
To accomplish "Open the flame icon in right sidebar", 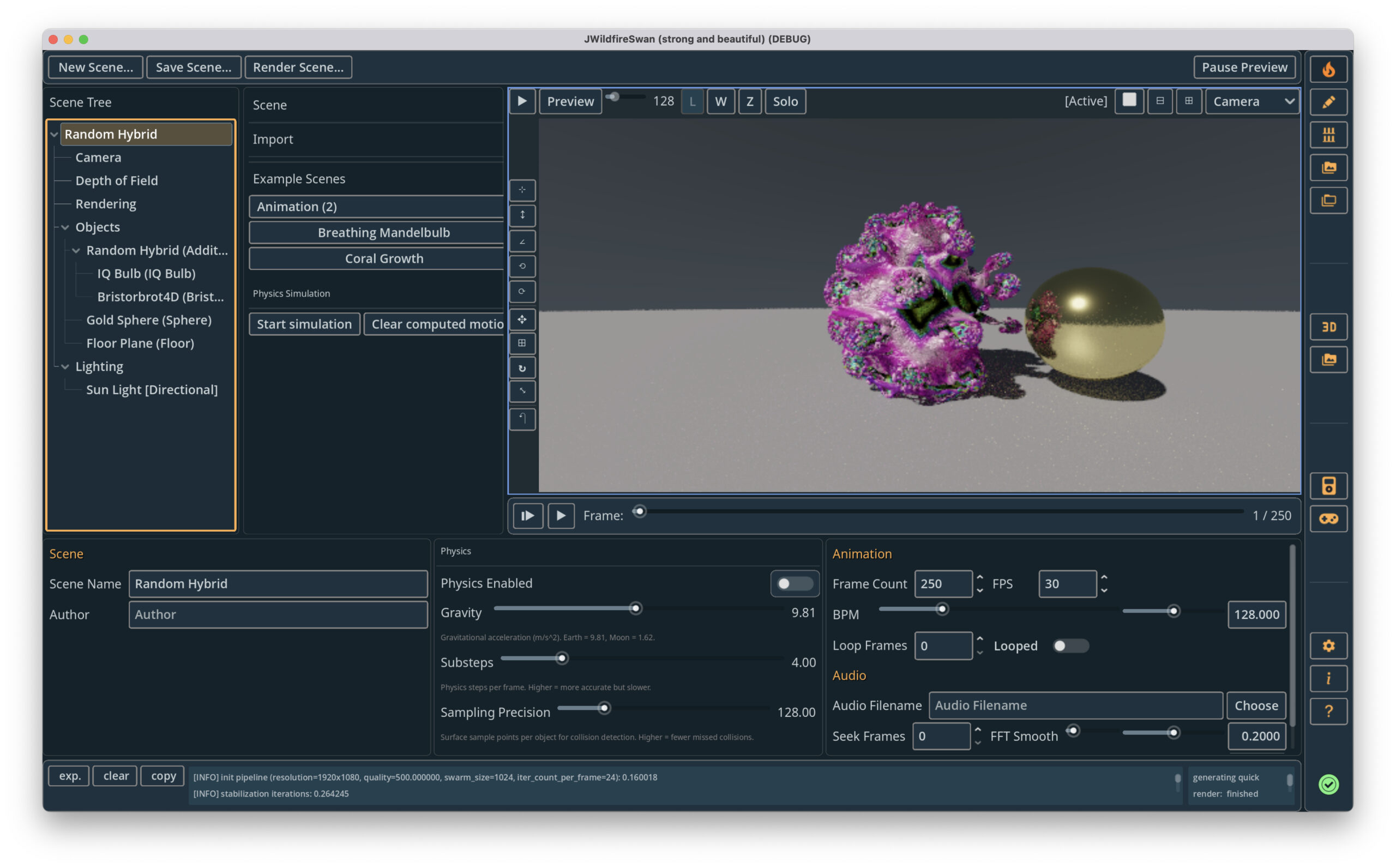I will point(1328,69).
